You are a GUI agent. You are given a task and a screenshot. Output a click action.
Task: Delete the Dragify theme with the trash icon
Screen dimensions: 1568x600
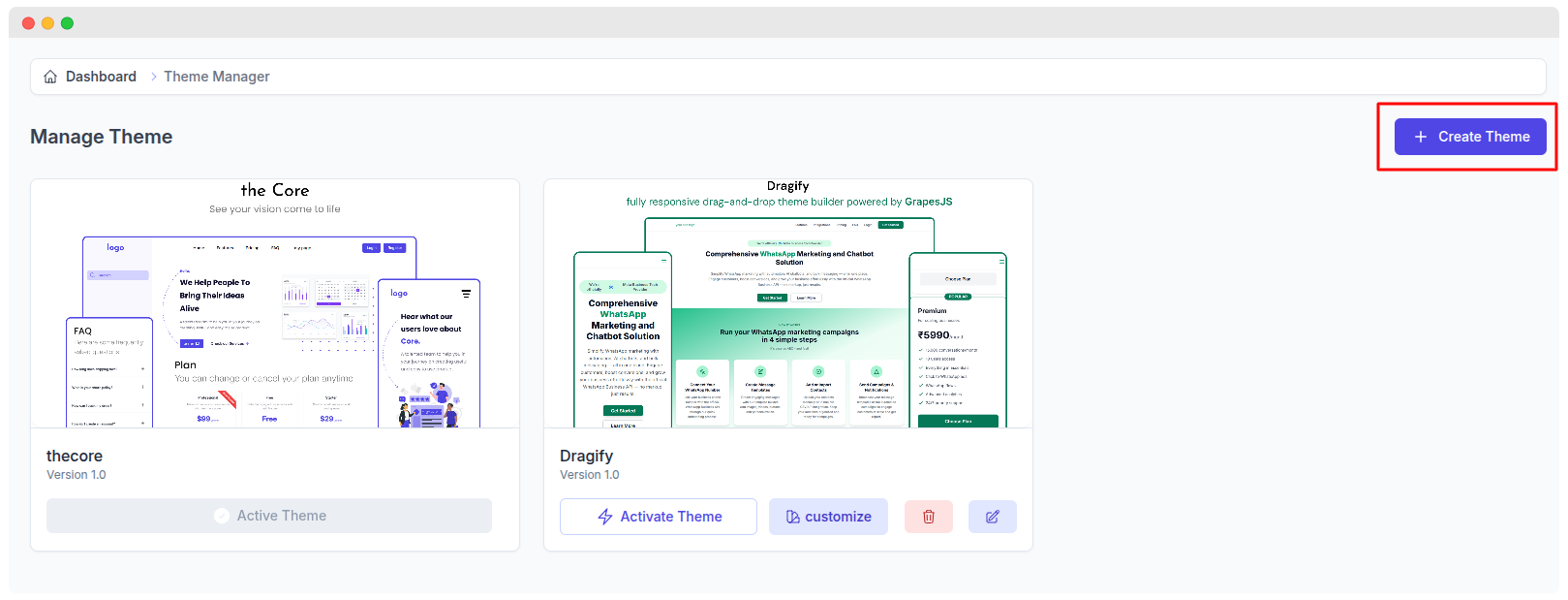pyautogui.click(x=928, y=517)
